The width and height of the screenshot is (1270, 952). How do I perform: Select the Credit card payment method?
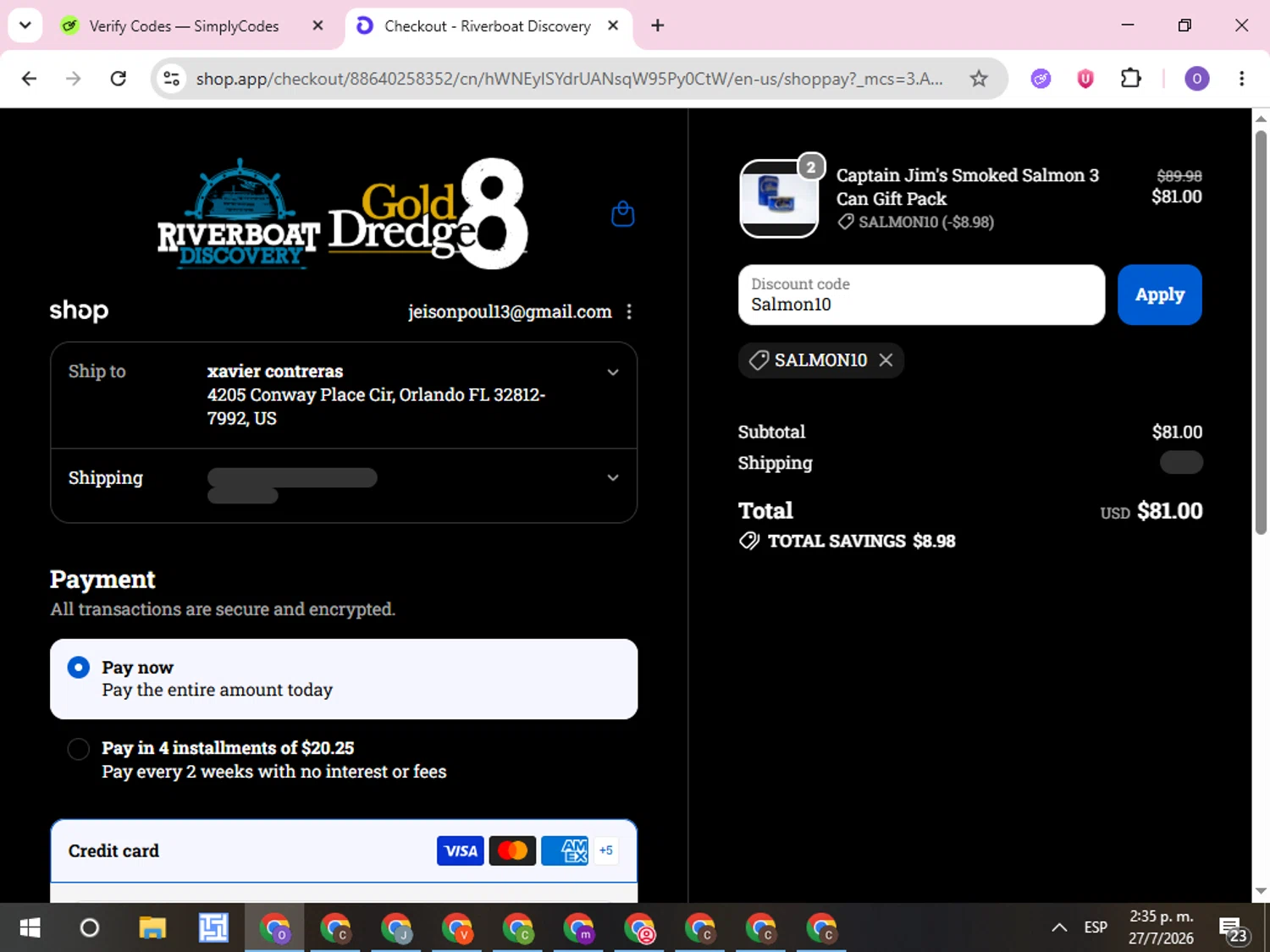(344, 850)
